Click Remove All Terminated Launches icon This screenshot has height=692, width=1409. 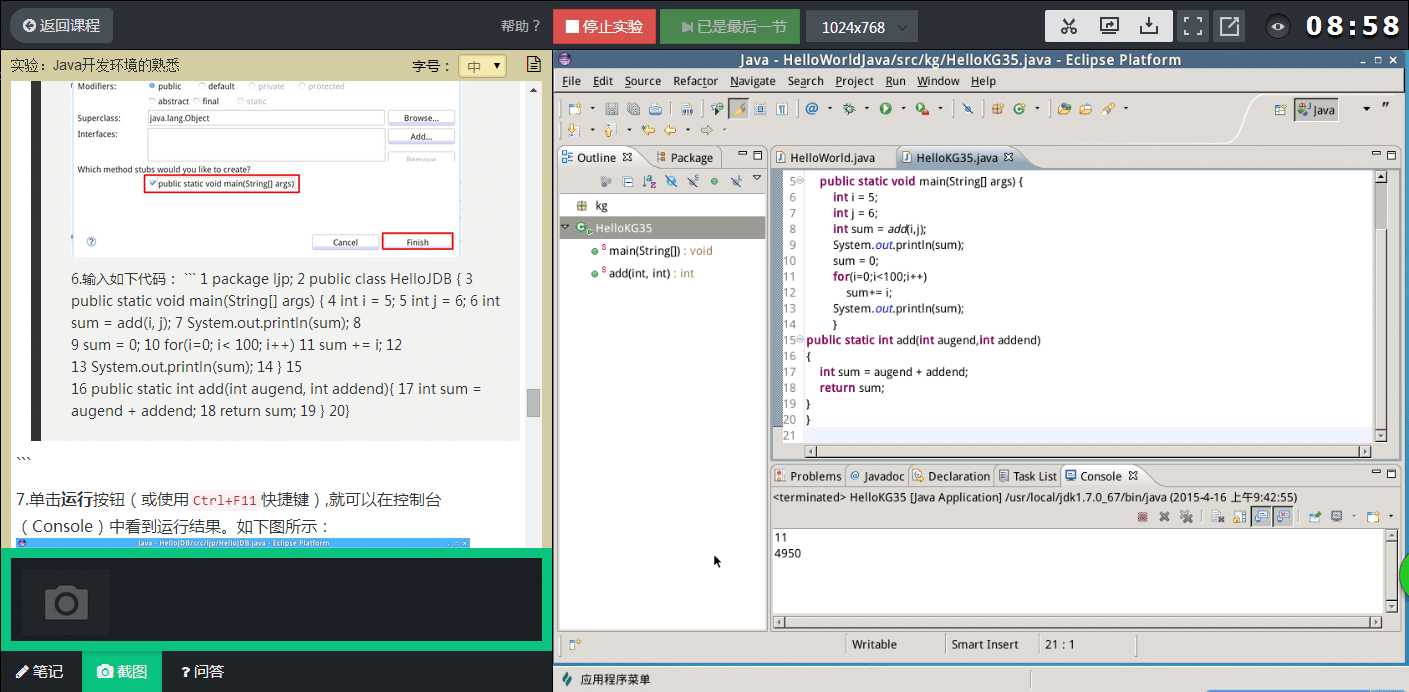point(1186,517)
